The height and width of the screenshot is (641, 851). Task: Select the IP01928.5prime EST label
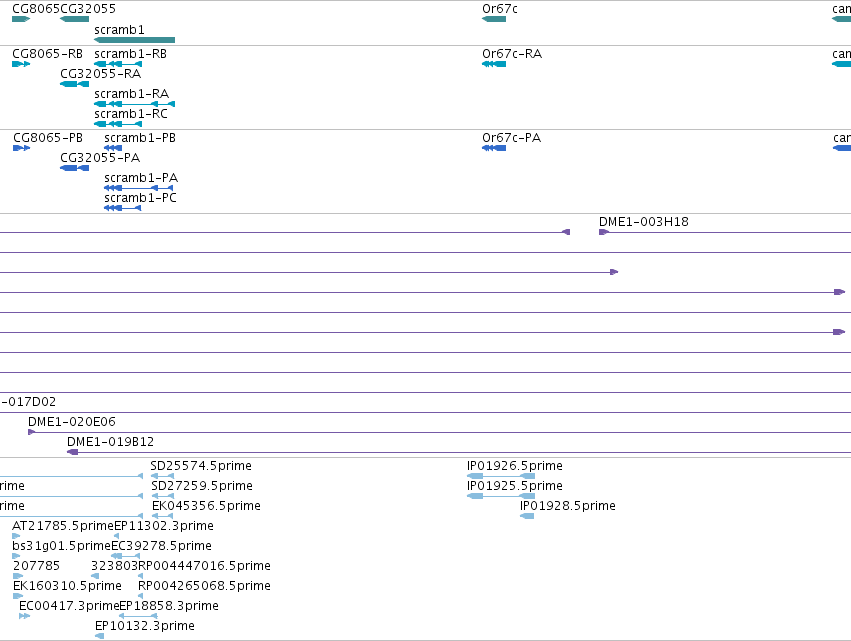tap(568, 506)
